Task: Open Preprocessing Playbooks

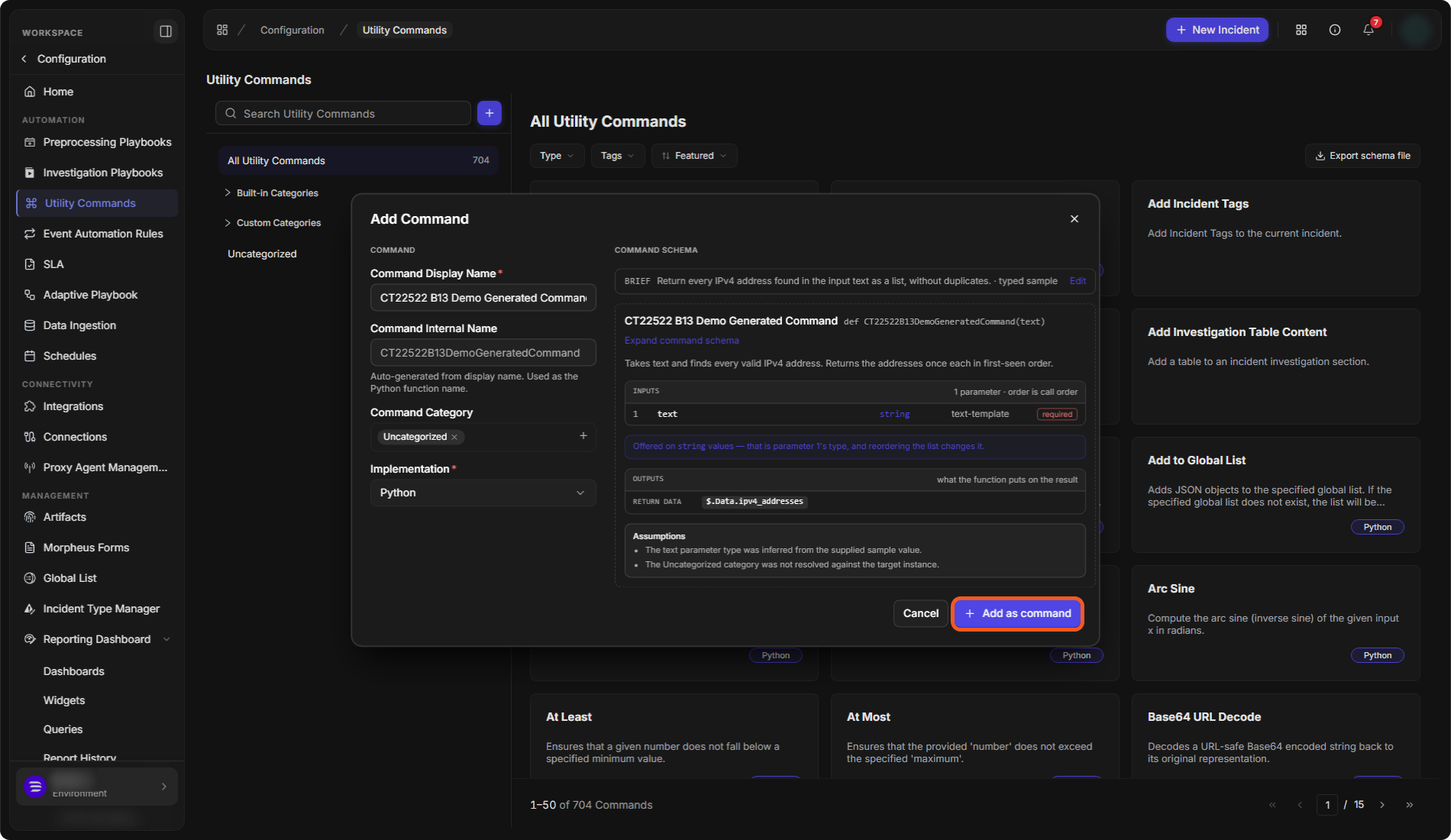Action: [x=97, y=142]
